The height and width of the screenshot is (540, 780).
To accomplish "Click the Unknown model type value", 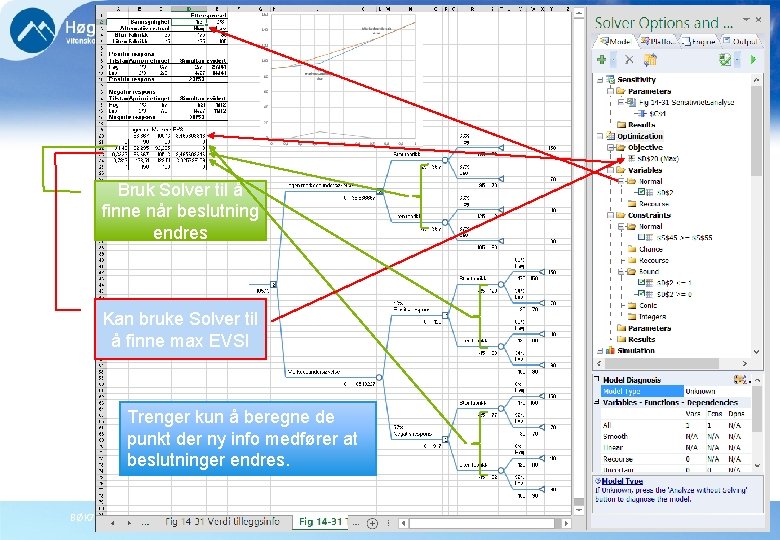I will (x=700, y=391).
